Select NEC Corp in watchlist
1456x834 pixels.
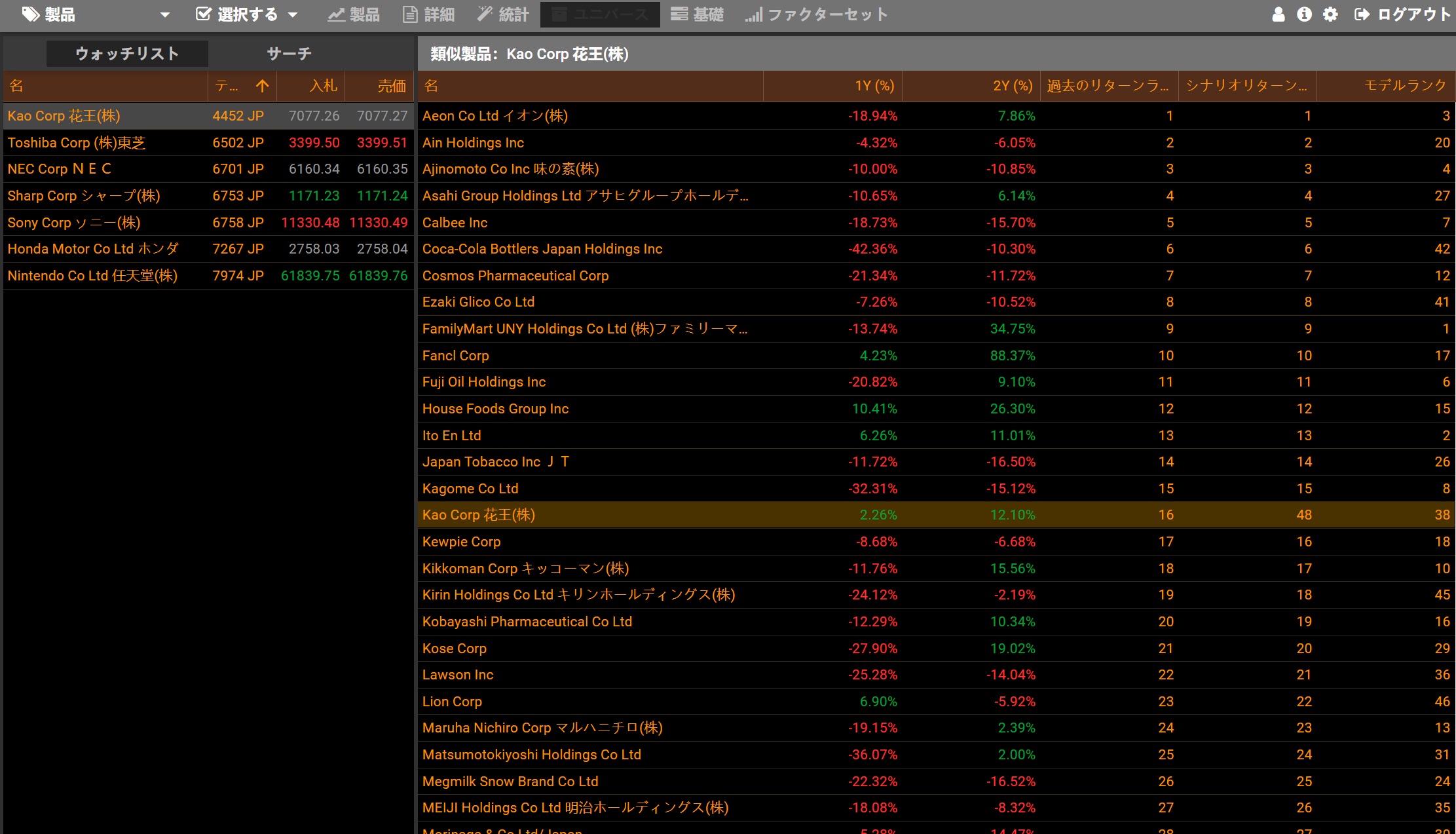point(208,169)
